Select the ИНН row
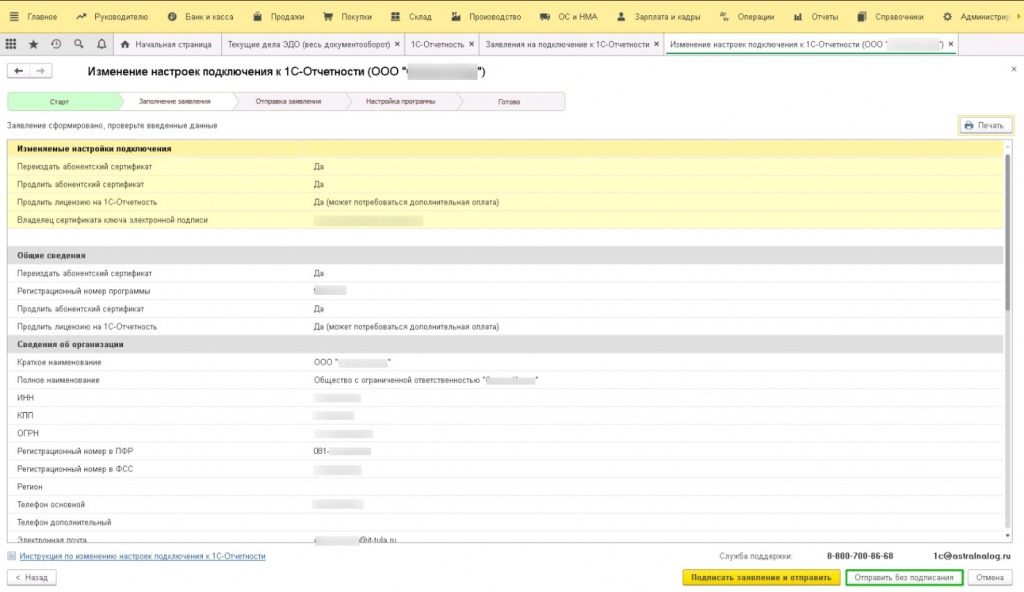This screenshot has height=592, width=1024. pos(505,397)
